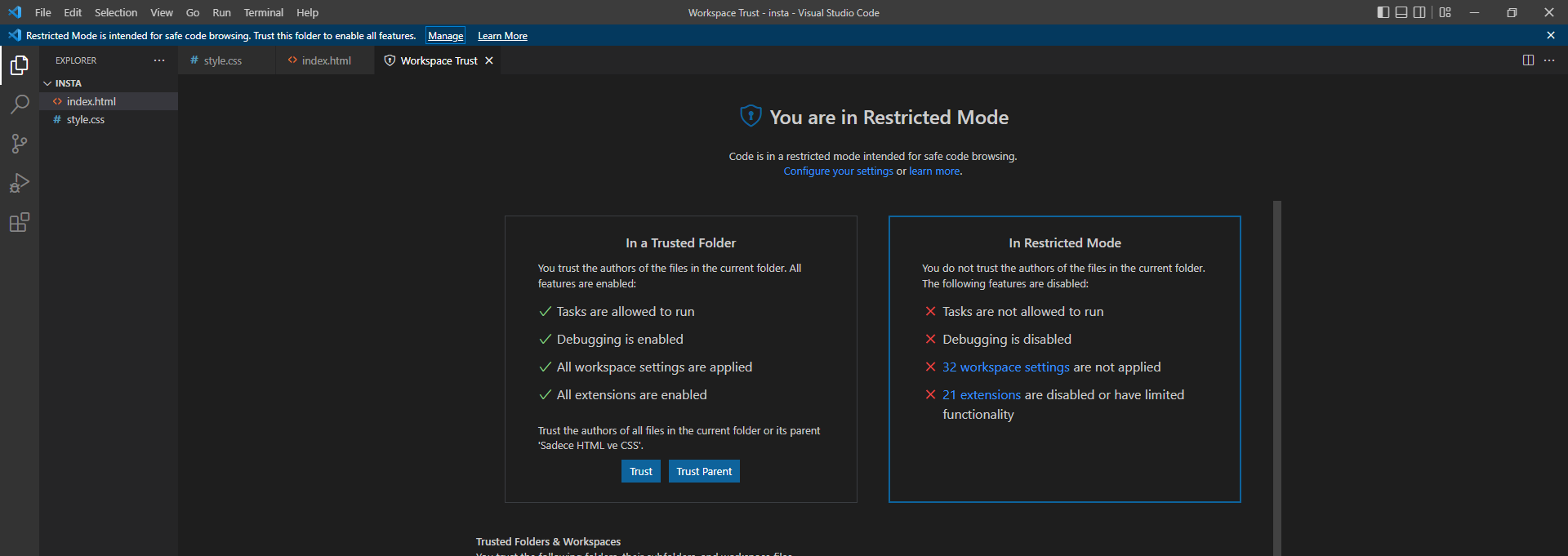Toggle Primary Side Bar visibility
The image size is (1568, 556).
pyautogui.click(x=1383, y=12)
